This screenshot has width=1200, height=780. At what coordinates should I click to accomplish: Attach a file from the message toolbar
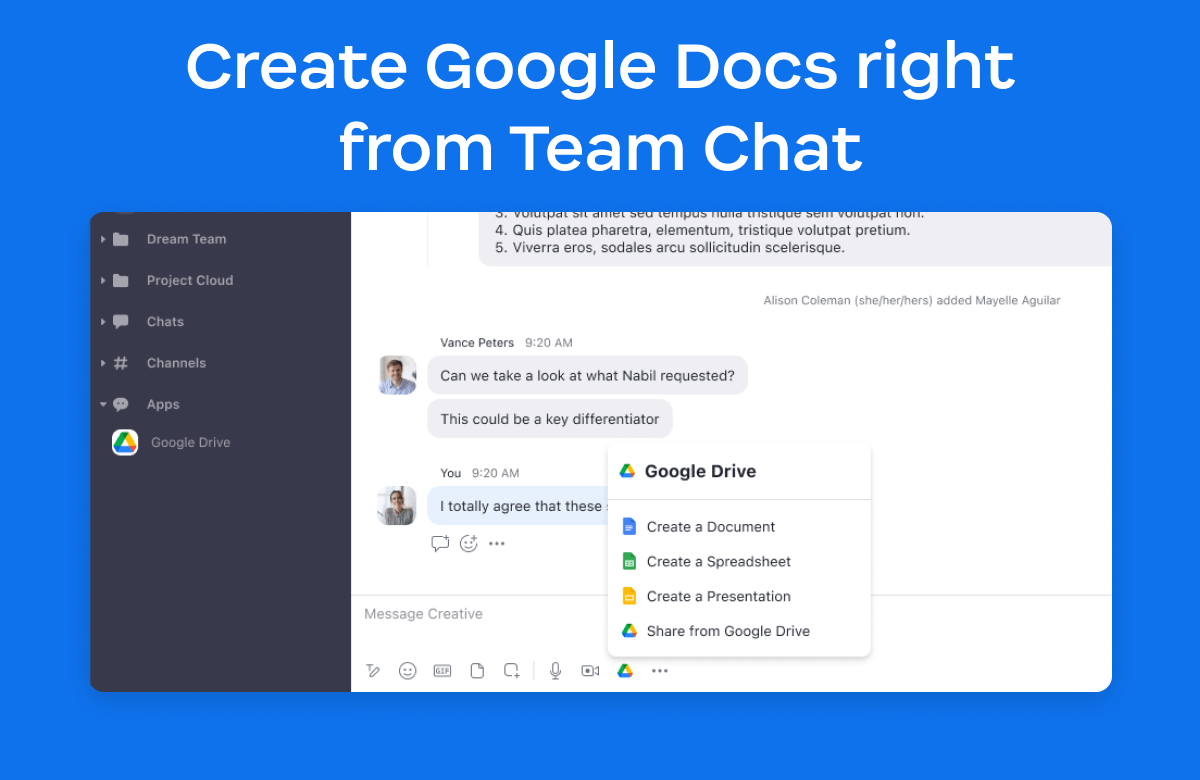coord(477,671)
